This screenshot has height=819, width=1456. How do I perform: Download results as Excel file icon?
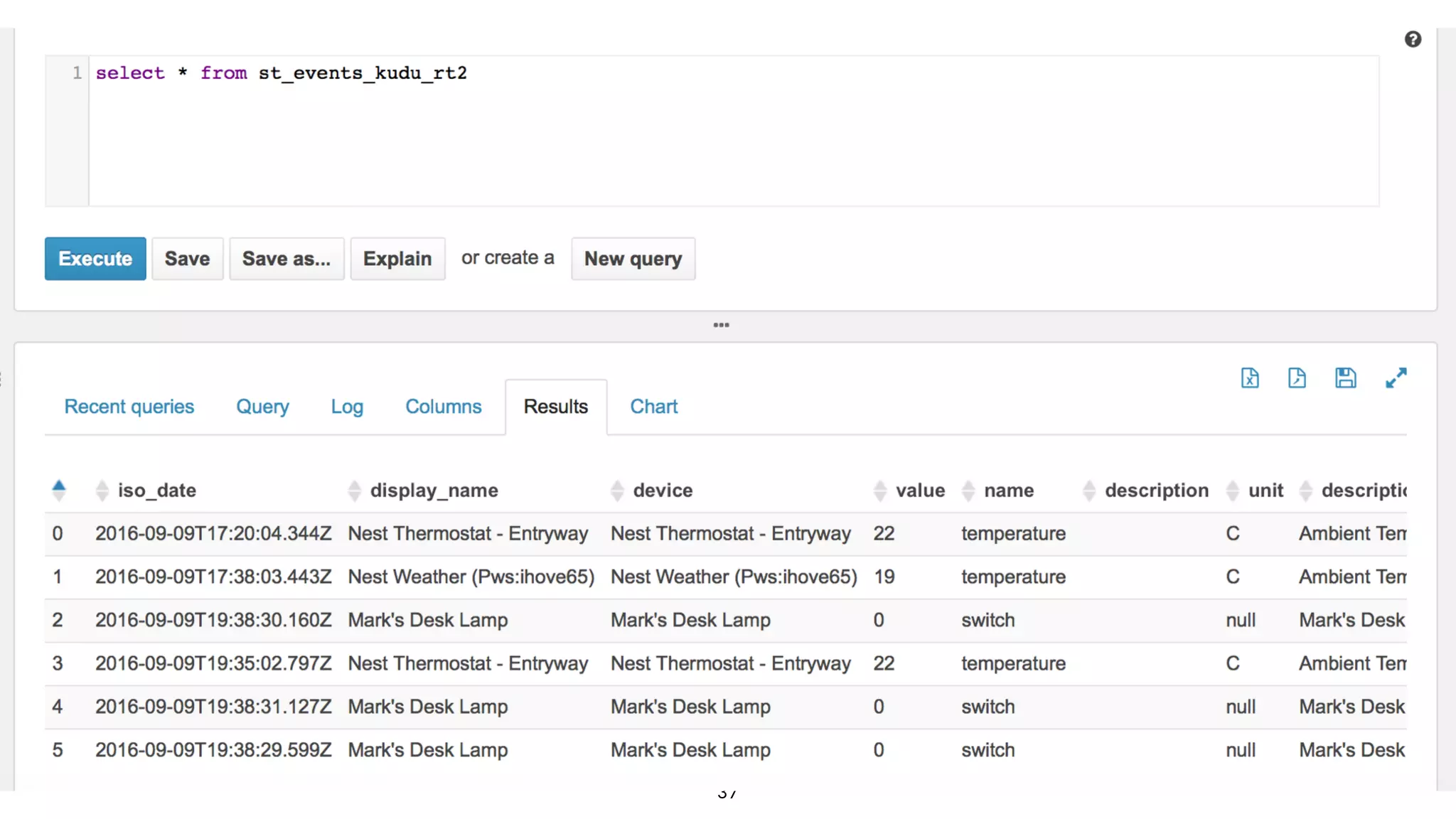(1249, 378)
